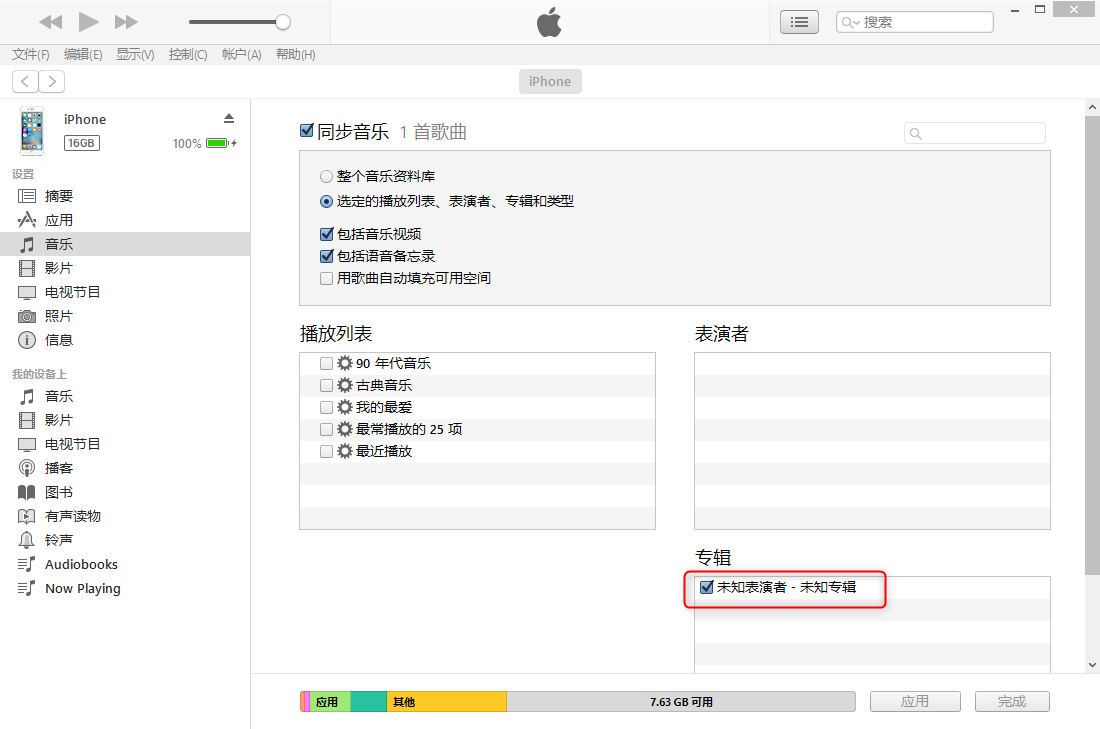Go forward with the right arrow button
Image resolution: width=1100 pixels, height=729 pixels.
click(52, 81)
